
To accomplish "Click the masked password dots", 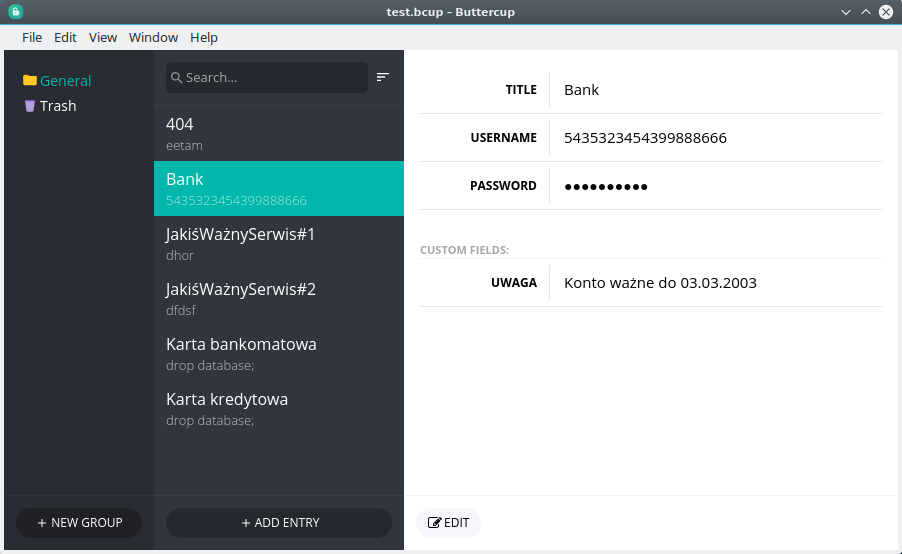I will pos(606,186).
